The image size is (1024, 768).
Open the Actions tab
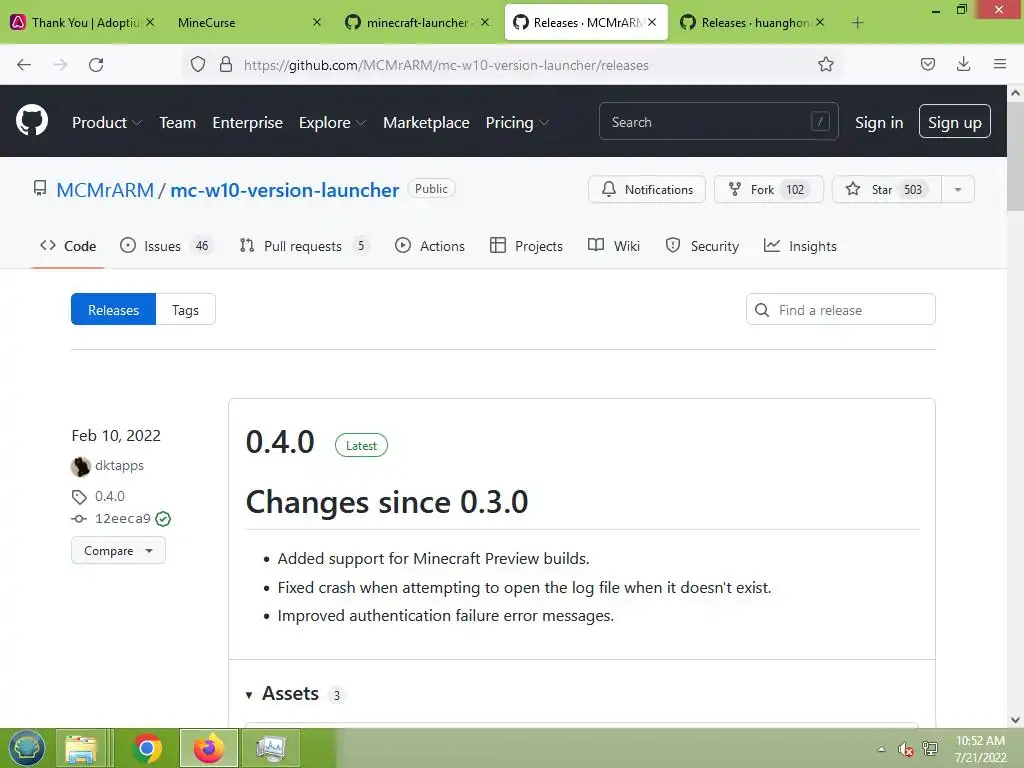430,246
